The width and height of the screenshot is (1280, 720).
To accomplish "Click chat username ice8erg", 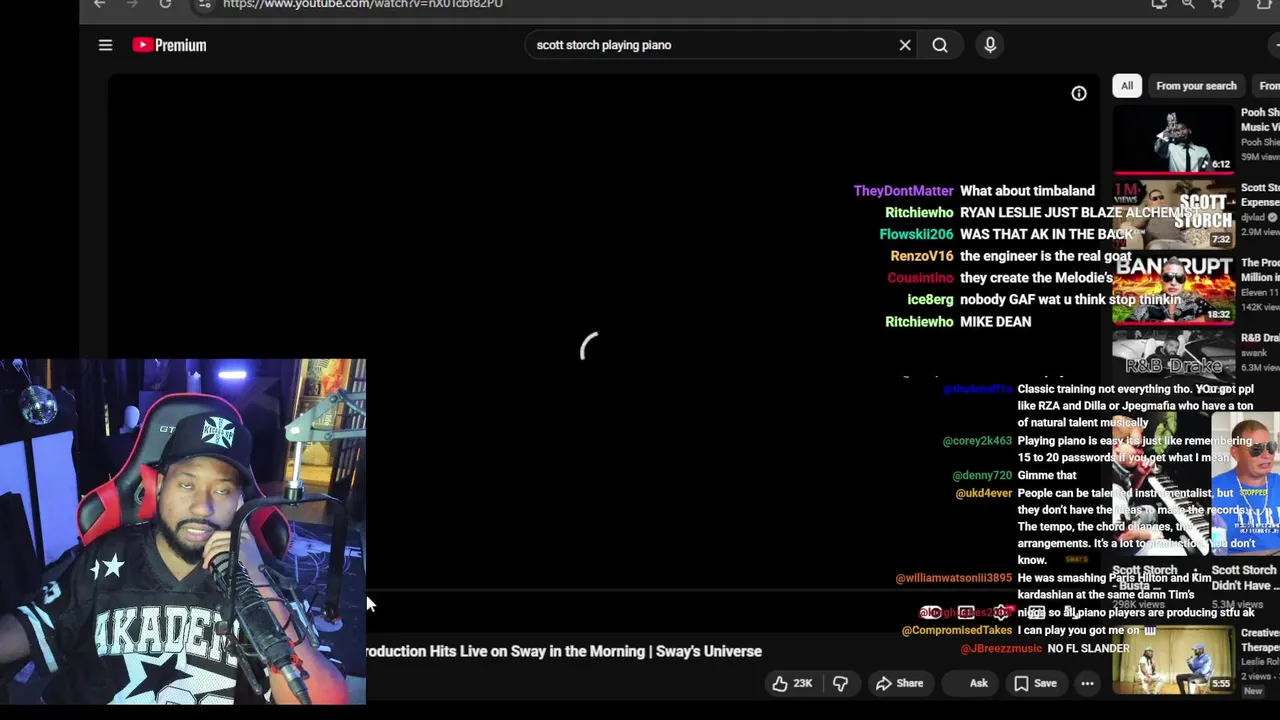I will click(930, 300).
